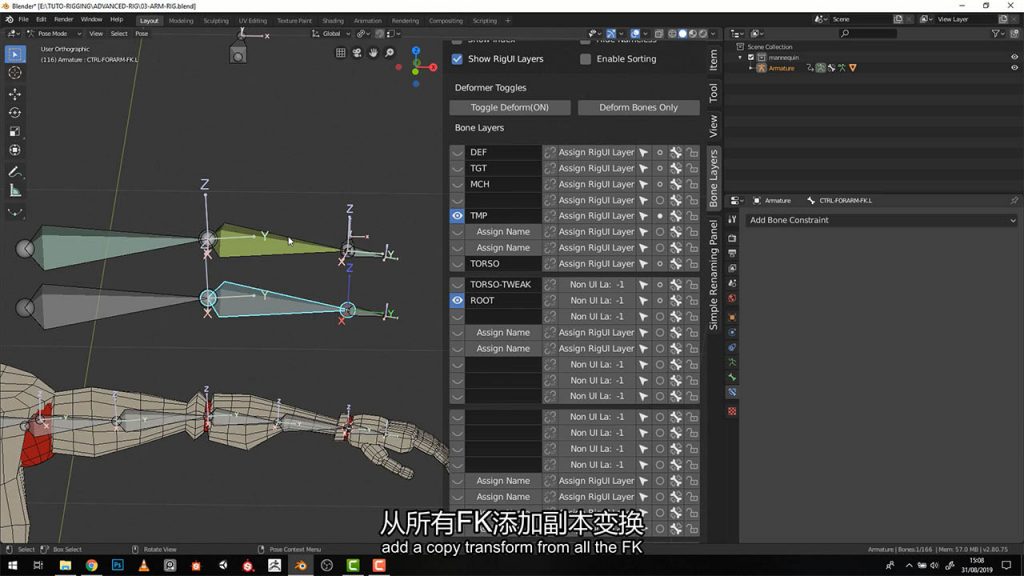Image resolution: width=1024 pixels, height=576 pixels.
Task: Show the TORSO bone layer
Action: pyautogui.click(x=457, y=264)
